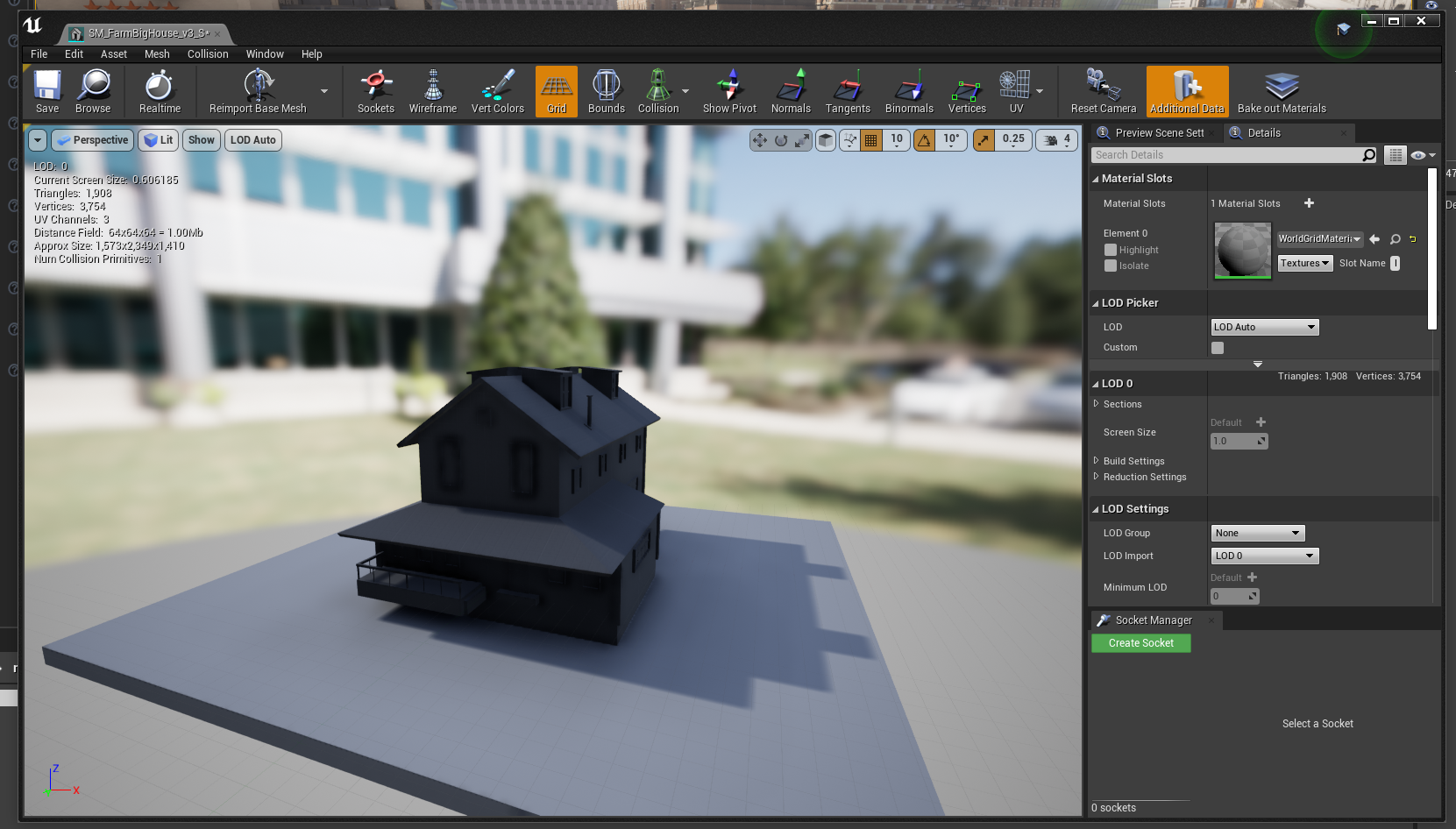Toggle Tangents visualization
The image size is (1456, 829).
847,91
